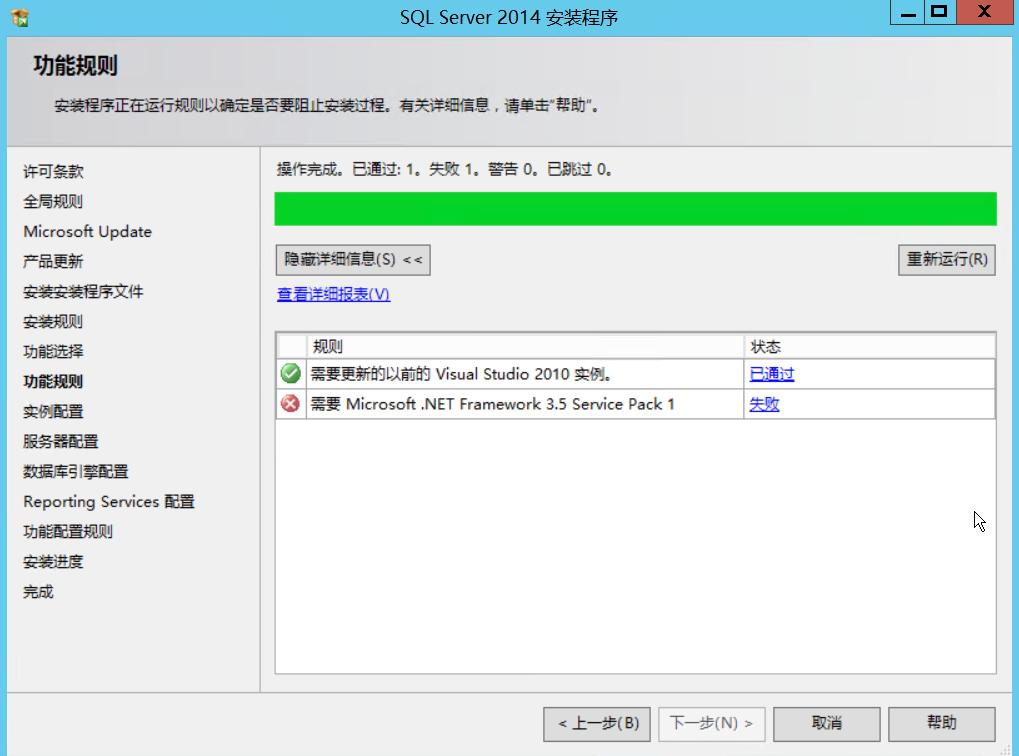Click the red error icon for .NET Framework 3.5 rule
Screen dimensions: 1019x756
click(289, 403)
